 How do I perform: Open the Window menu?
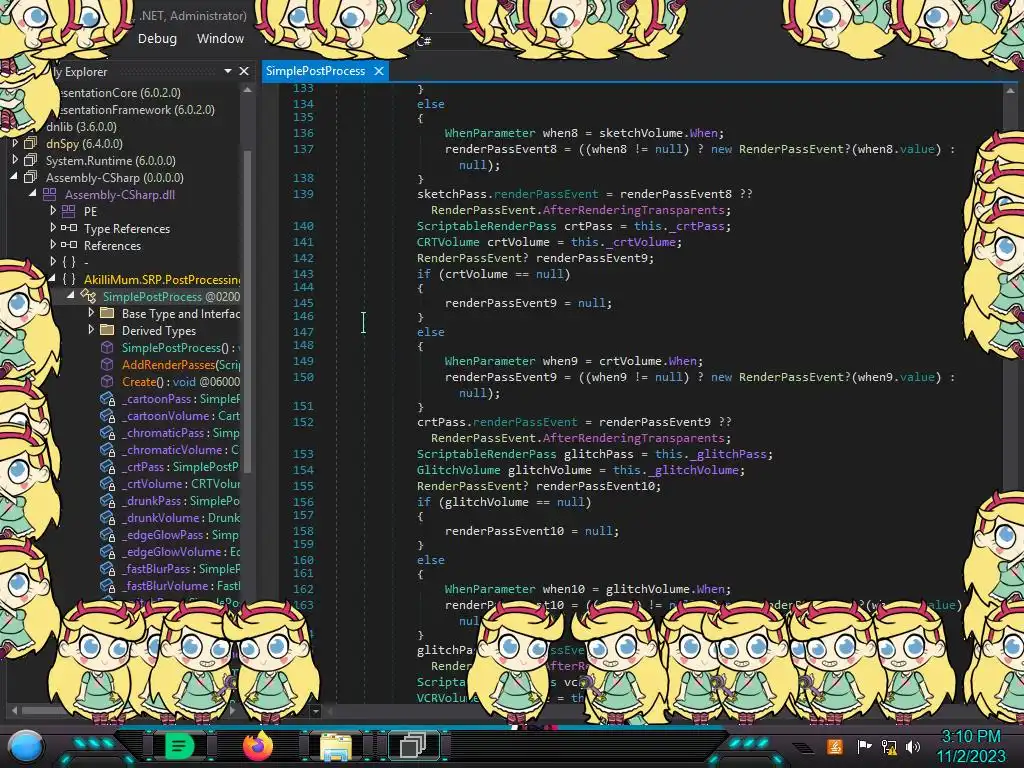[220, 39]
